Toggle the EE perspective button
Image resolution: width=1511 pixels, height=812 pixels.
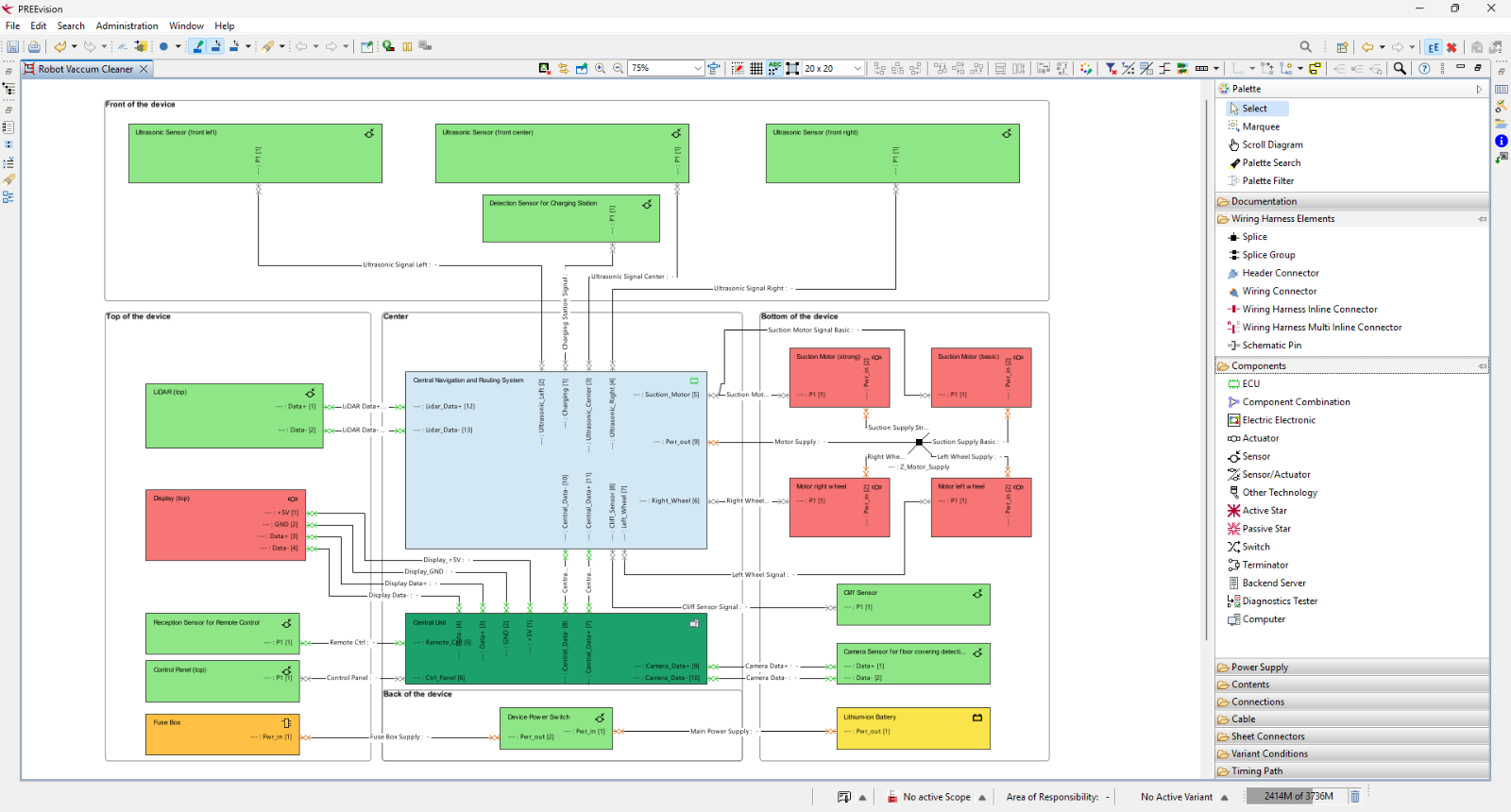(1434, 46)
